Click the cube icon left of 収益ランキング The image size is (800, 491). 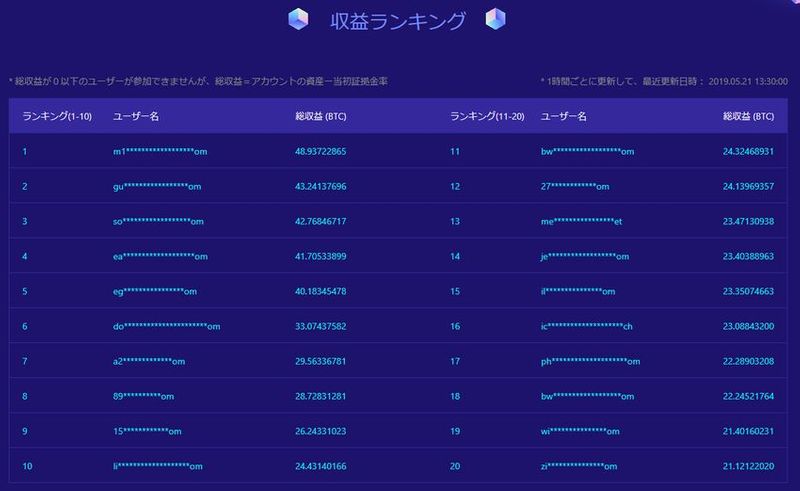click(297, 20)
